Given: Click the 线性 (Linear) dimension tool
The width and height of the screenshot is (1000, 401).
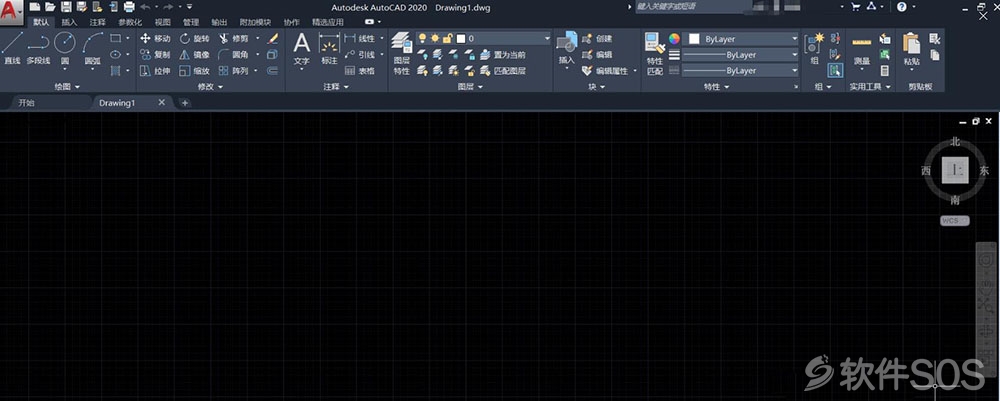Looking at the screenshot, I should click(x=360, y=38).
